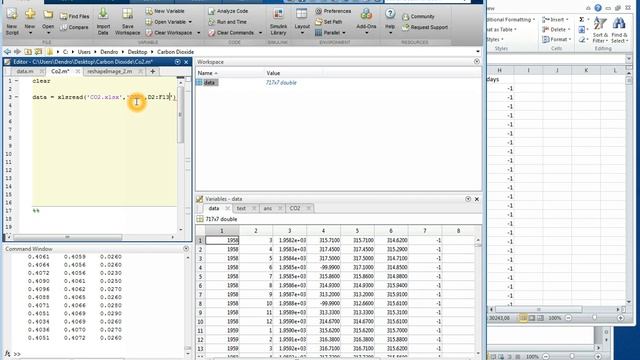Click the Run and Time button

coord(227,22)
